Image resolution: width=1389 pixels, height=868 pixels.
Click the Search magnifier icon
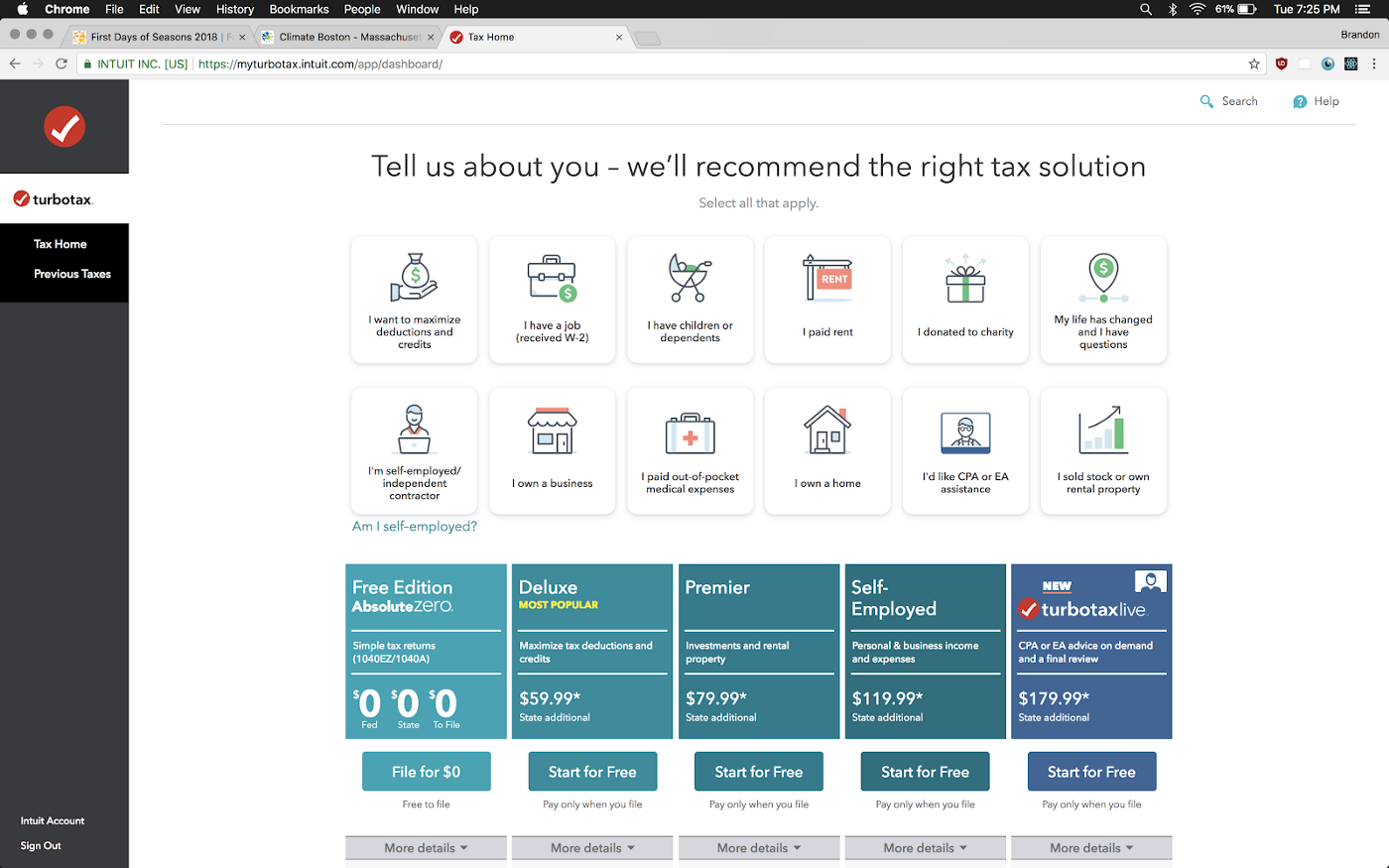pyautogui.click(x=1206, y=101)
